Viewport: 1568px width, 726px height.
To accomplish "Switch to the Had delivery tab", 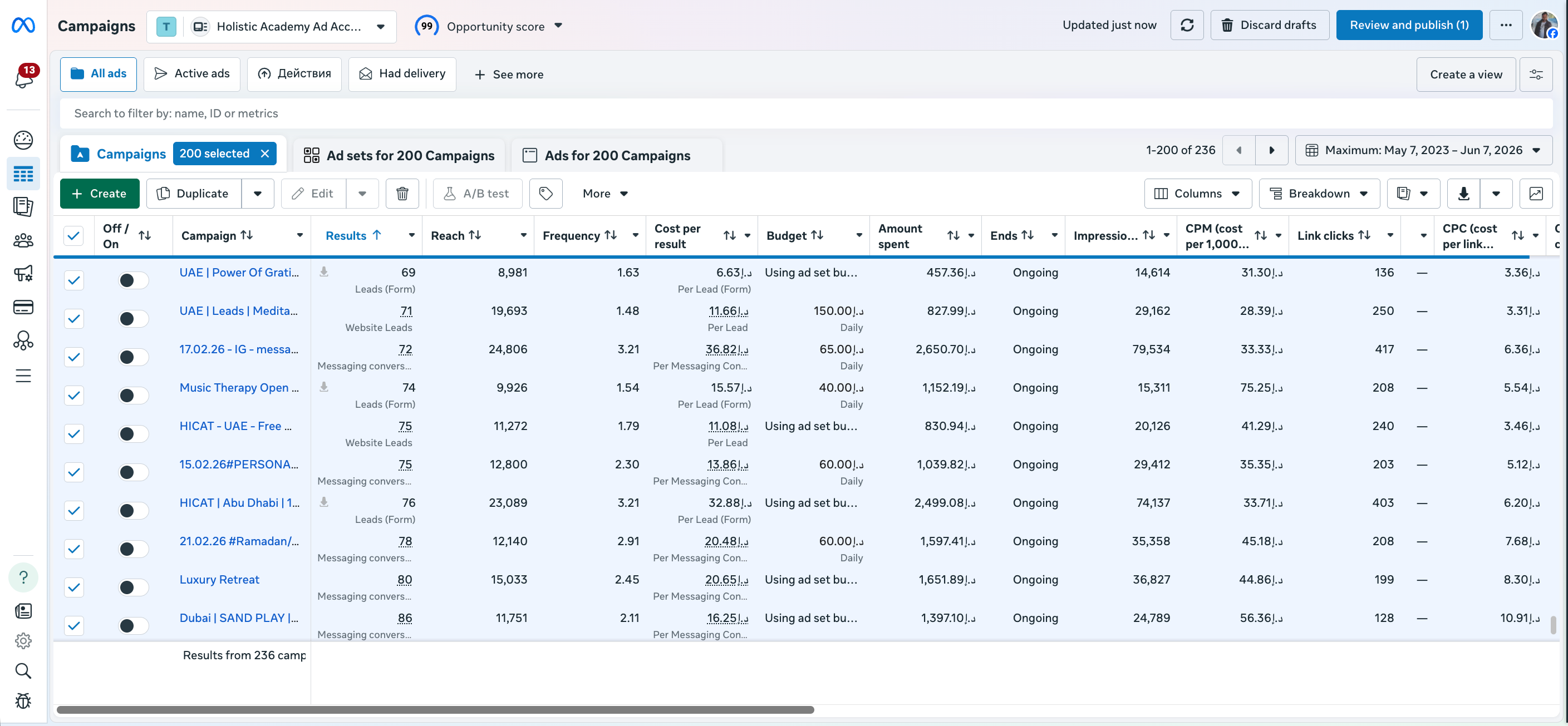I will [402, 74].
